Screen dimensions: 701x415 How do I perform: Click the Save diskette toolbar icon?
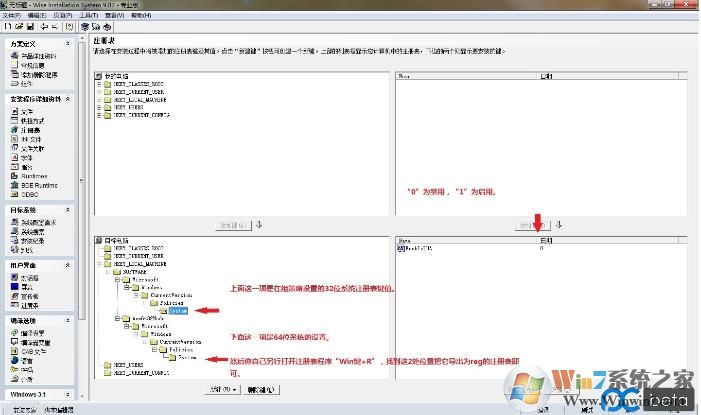pyautogui.click(x=30, y=27)
